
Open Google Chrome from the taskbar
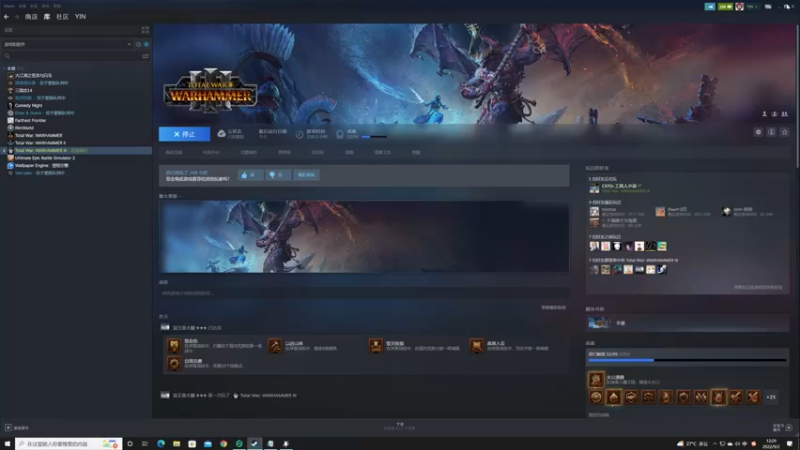click(223, 444)
